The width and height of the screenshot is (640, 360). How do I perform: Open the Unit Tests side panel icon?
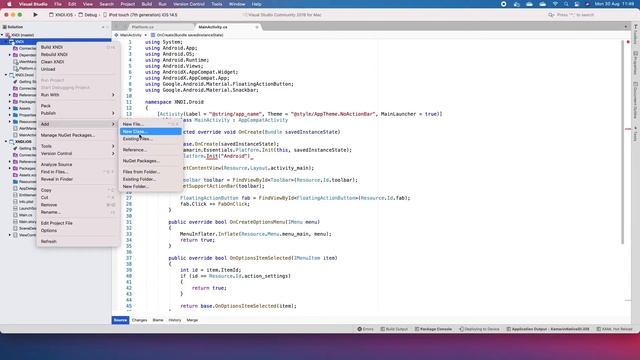[636, 134]
